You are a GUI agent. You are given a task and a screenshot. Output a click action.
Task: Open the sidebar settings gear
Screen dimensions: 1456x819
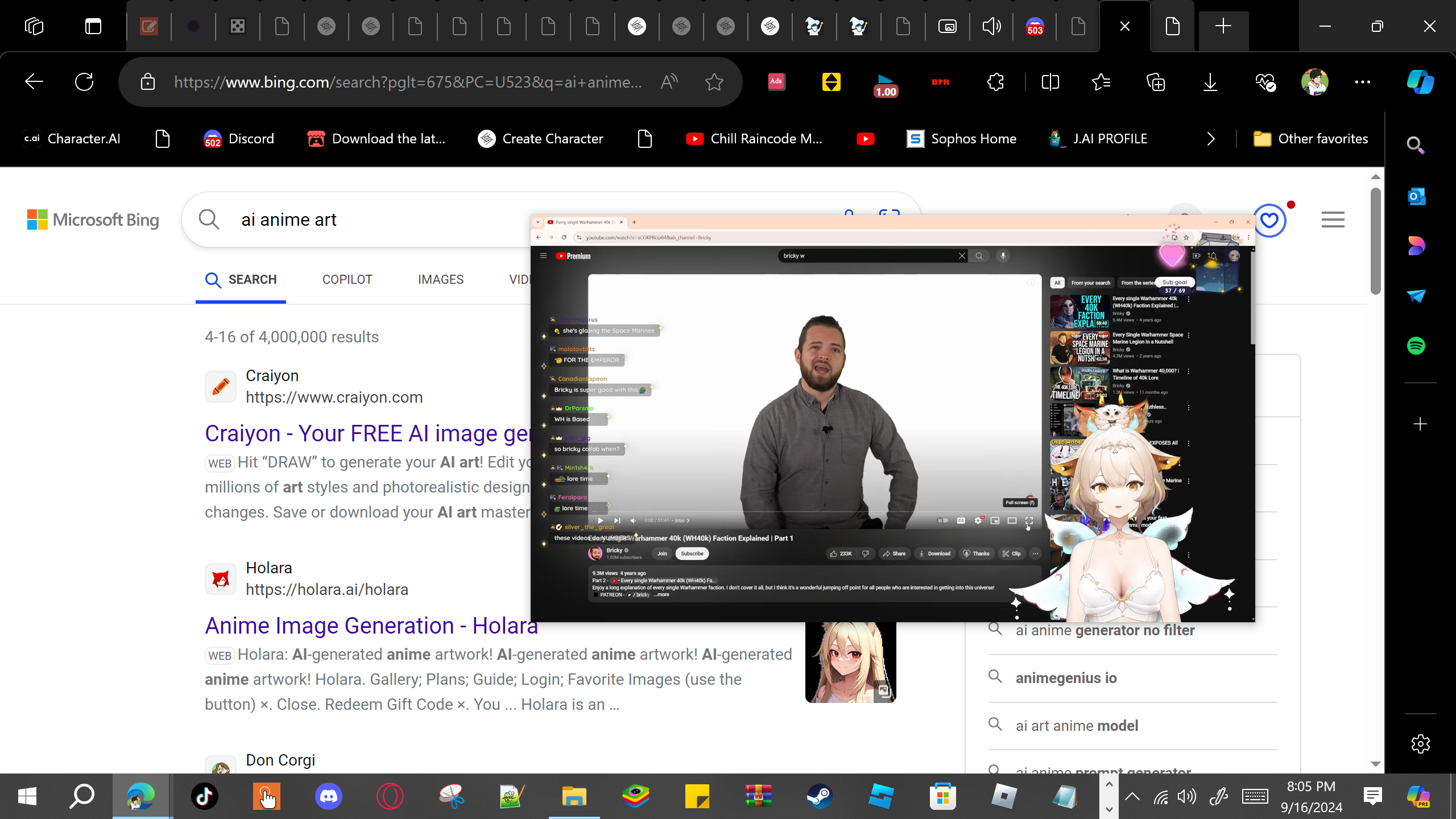point(1420,744)
